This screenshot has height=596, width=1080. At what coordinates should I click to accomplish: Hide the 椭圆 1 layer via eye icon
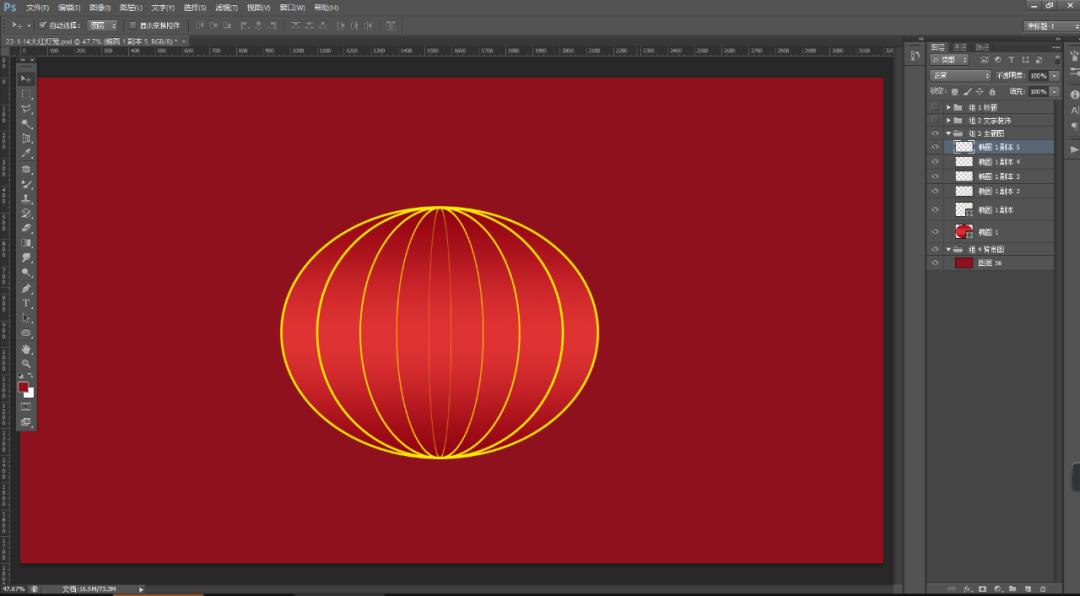tap(935, 231)
